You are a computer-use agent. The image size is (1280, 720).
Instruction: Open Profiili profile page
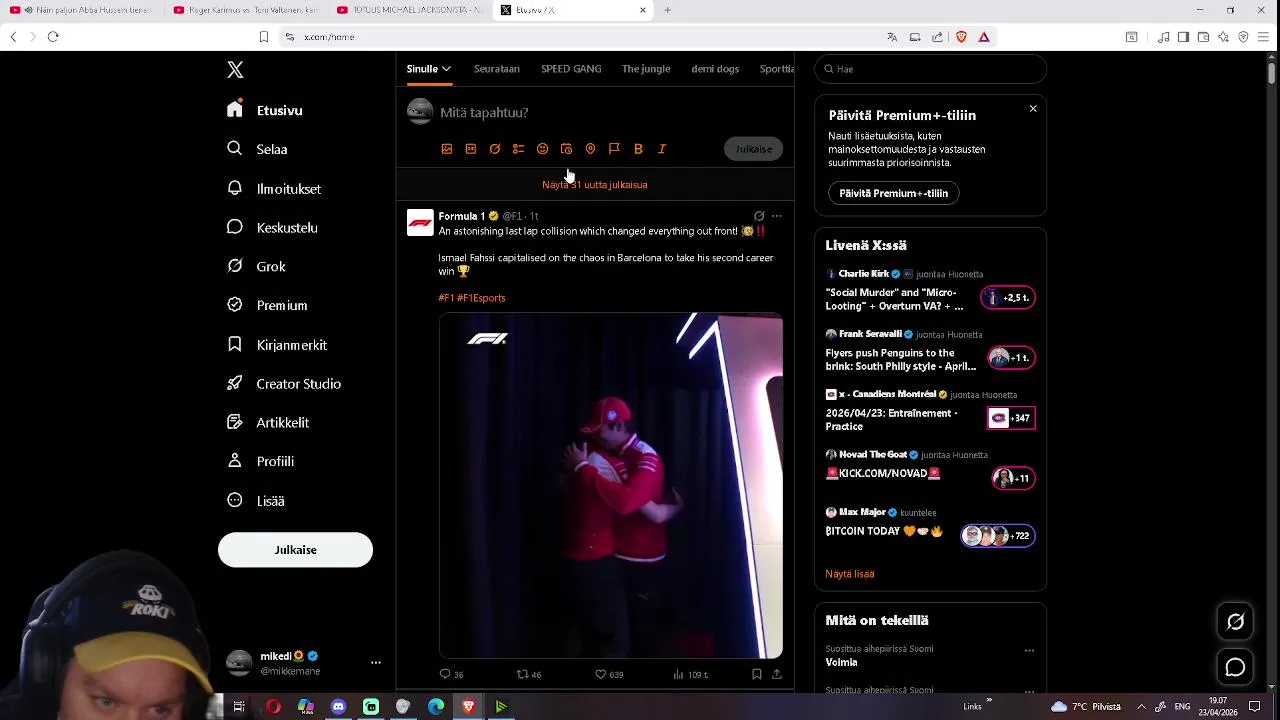[x=261, y=461]
